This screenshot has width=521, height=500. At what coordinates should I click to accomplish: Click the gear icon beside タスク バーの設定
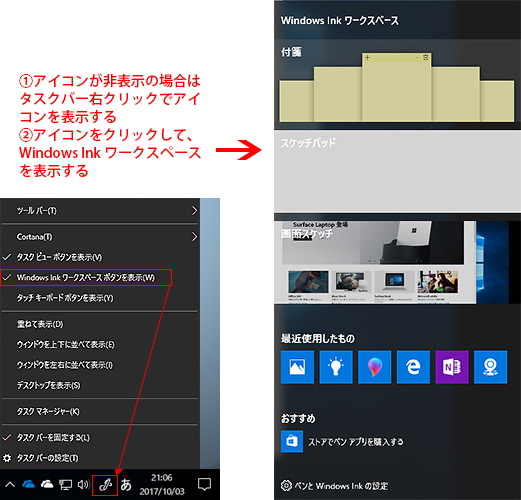[x=7, y=458]
